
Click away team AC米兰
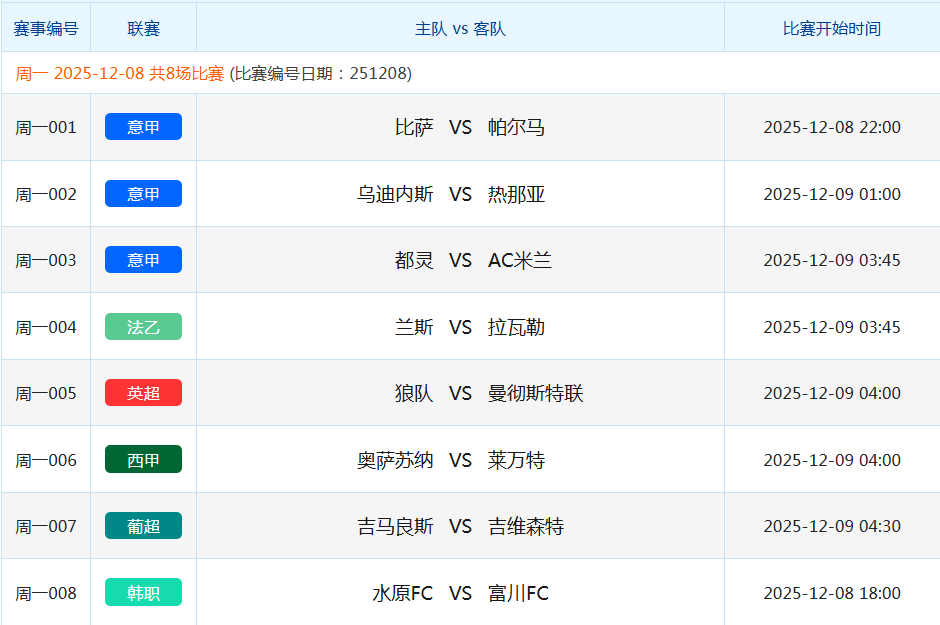pyautogui.click(x=520, y=260)
